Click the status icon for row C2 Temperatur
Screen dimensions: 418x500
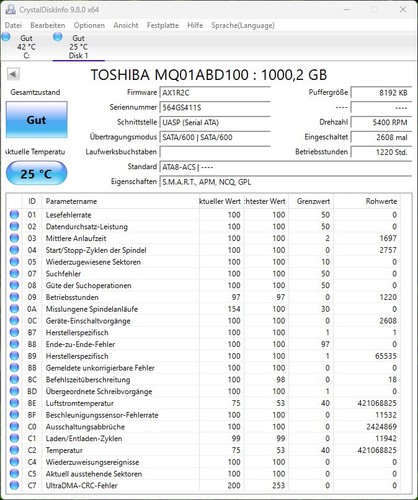(14, 450)
